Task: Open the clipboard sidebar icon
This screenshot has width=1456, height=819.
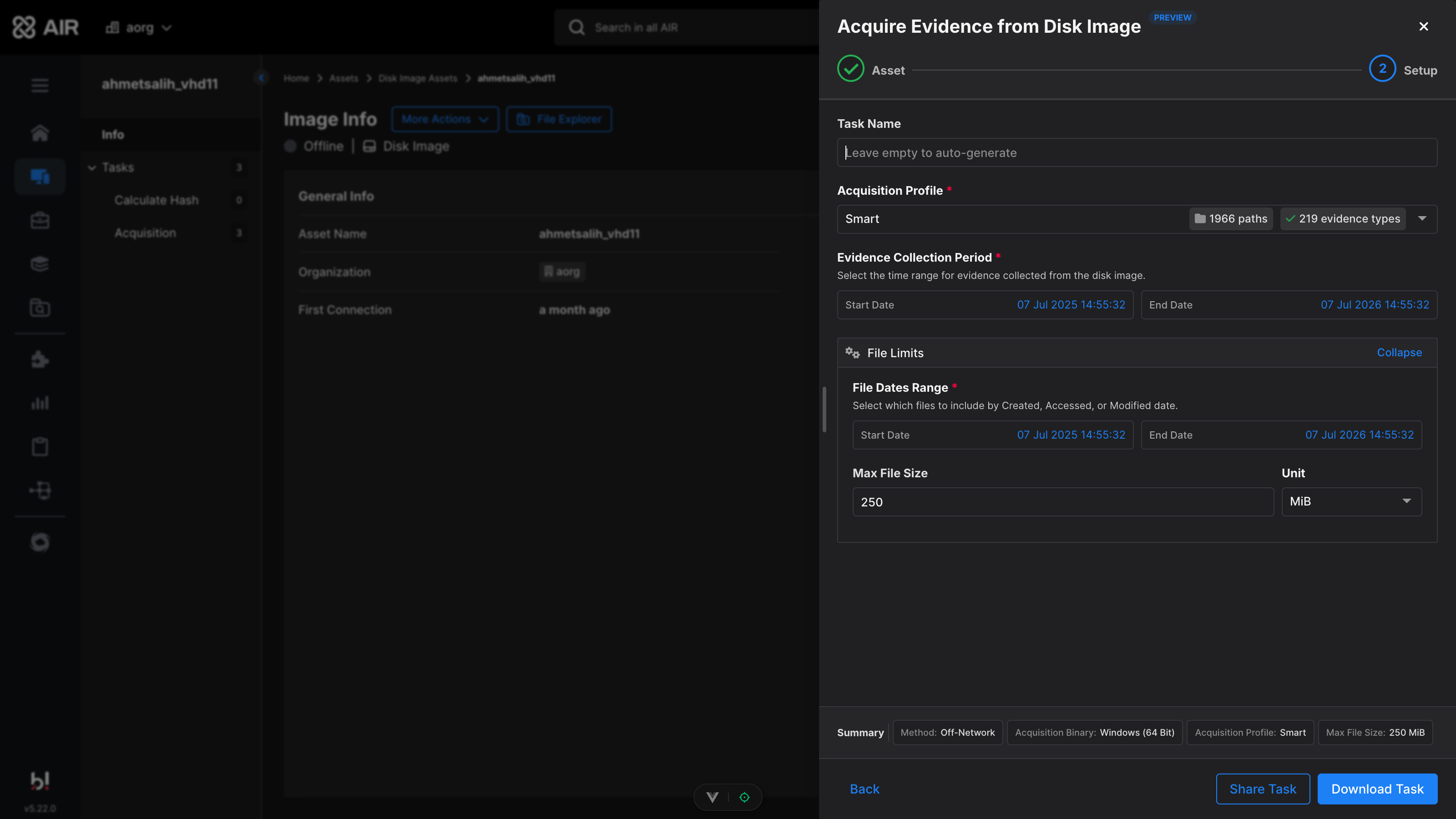Action: (40, 446)
